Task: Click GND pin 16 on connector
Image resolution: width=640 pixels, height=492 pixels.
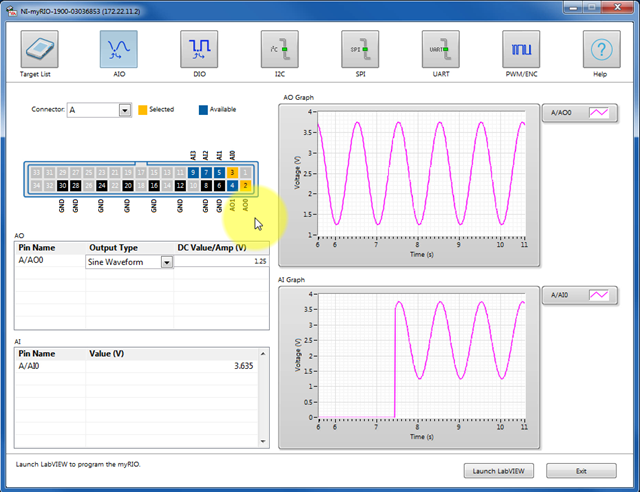Action: [x=154, y=186]
